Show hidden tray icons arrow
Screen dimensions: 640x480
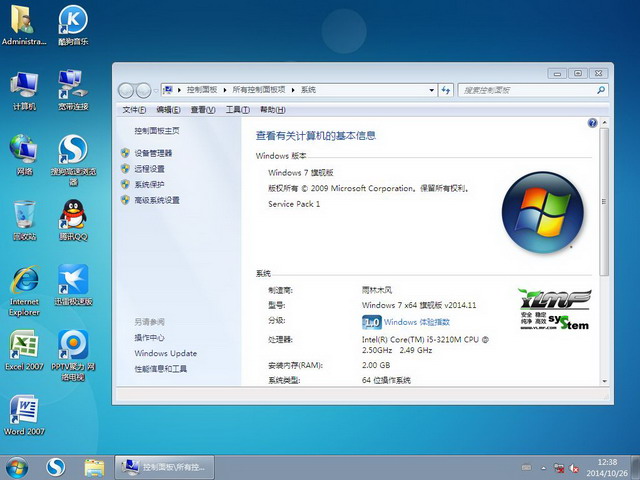(x=543, y=468)
